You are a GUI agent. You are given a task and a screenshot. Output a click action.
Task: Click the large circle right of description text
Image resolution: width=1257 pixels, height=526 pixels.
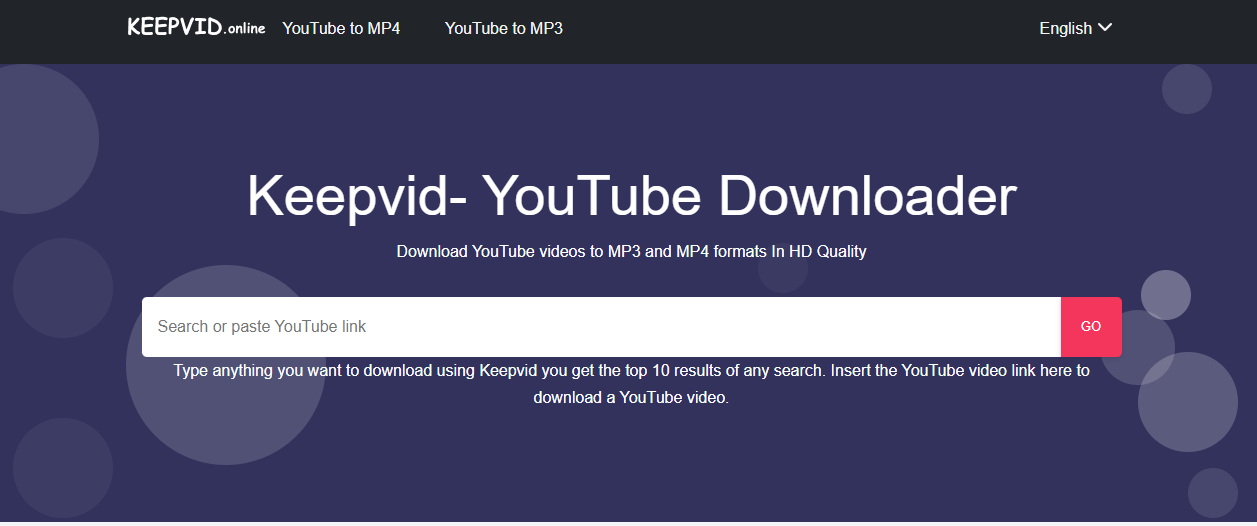pyautogui.click(x=1188, y=402)
